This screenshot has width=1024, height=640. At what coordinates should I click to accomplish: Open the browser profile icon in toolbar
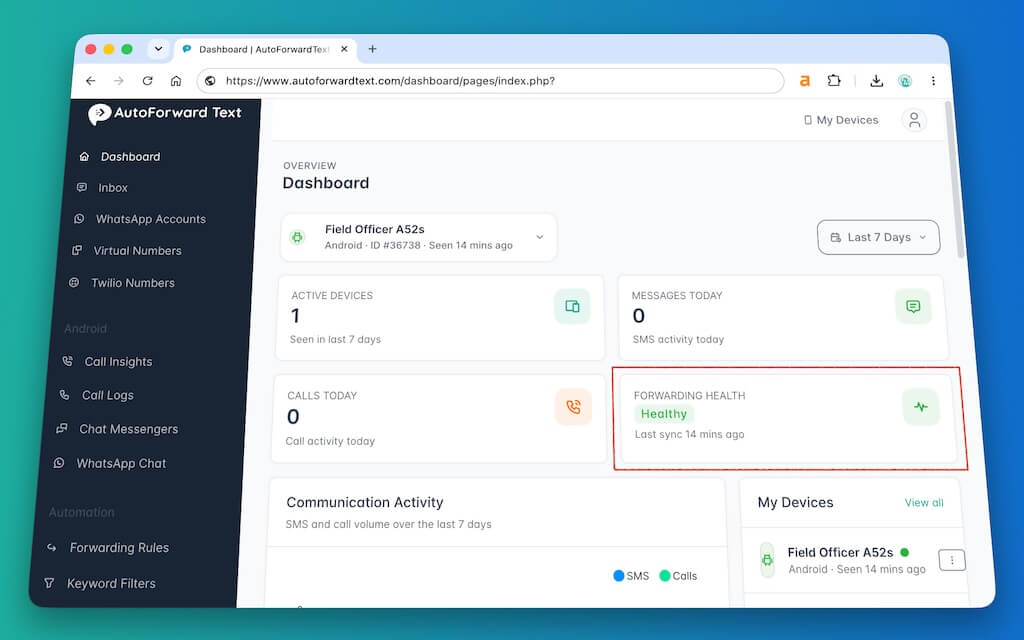[x=904, y=81]
